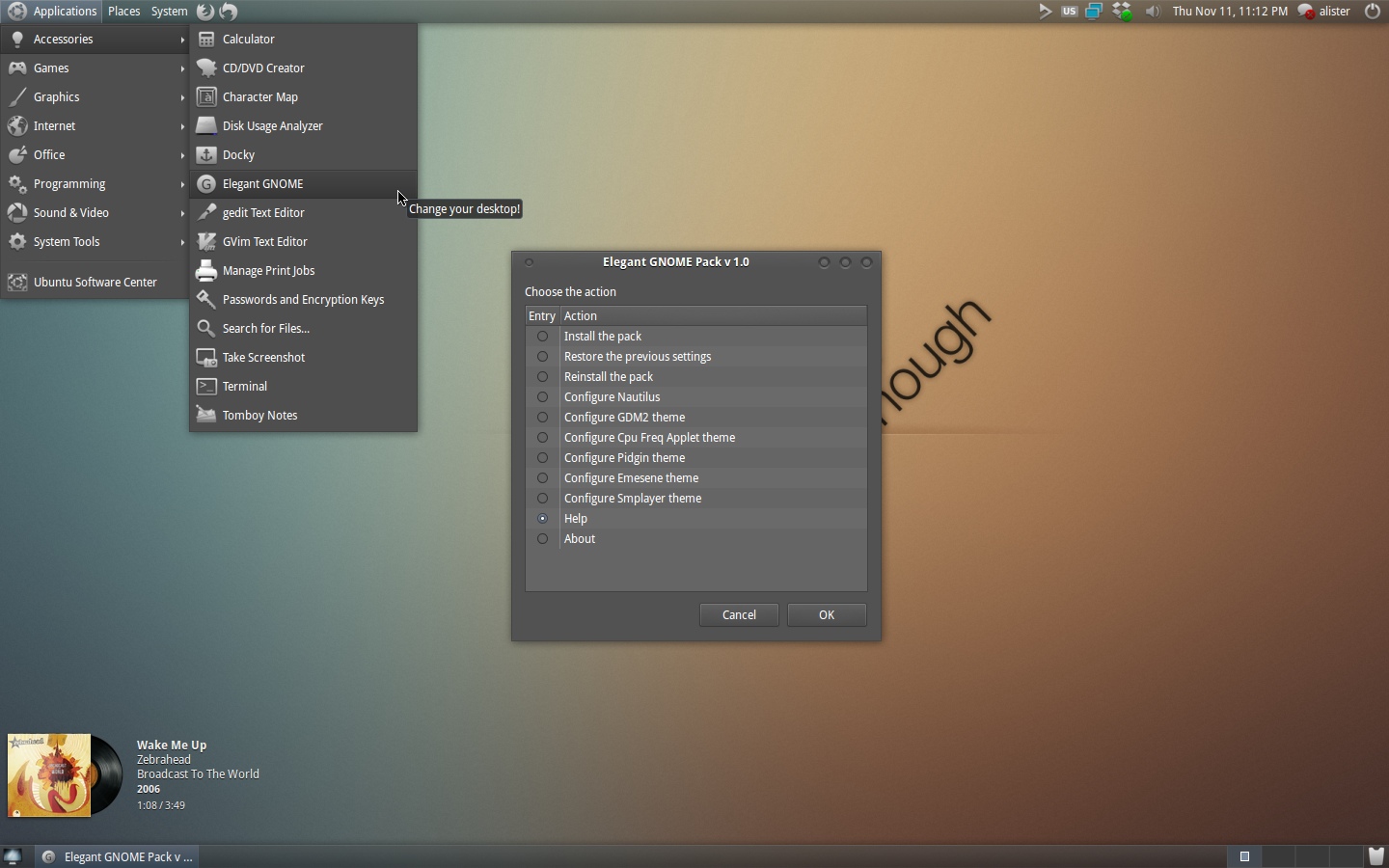The height and width of the screenshot is (868, 1389).
Task: Click the dialog title bar menu dot
Action: click(x=529, y=262)
